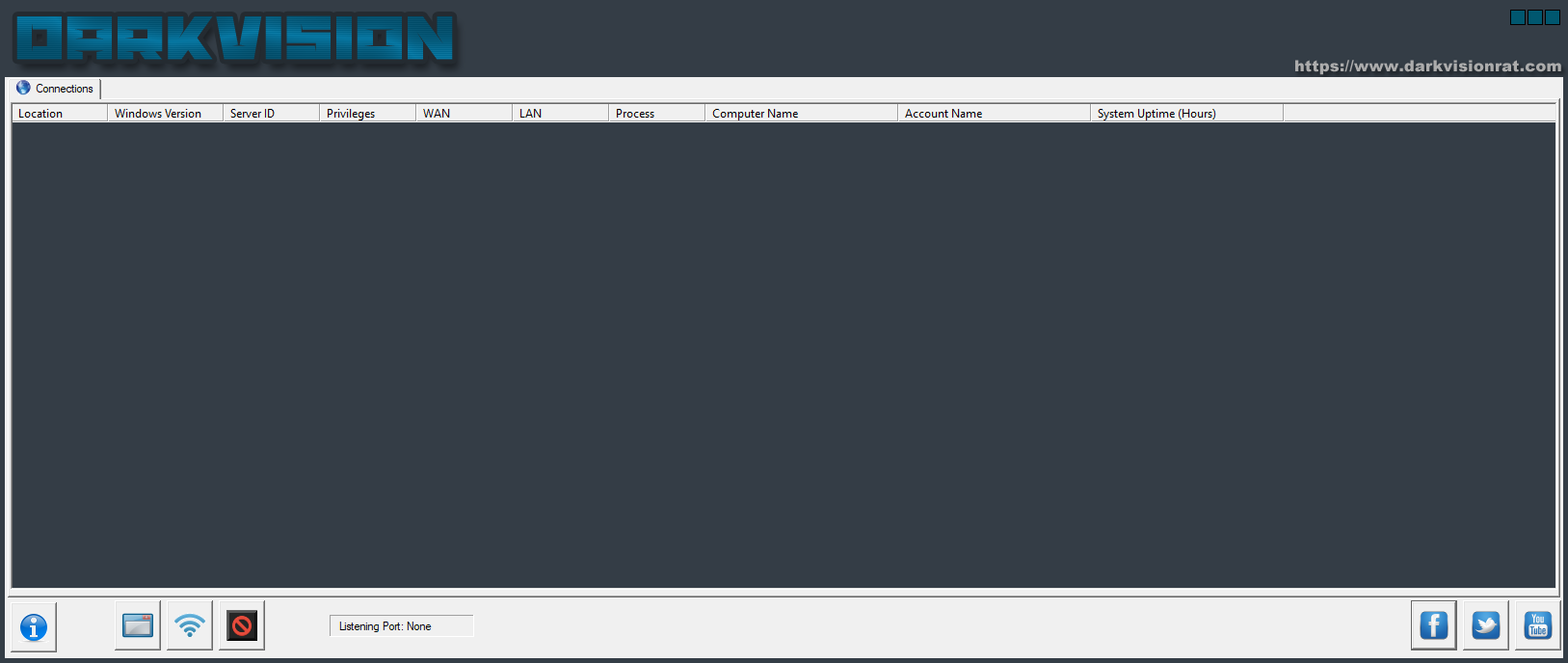Open the YouTube icon button
The image size is (1568, 663).
(x=1537, y=625)
